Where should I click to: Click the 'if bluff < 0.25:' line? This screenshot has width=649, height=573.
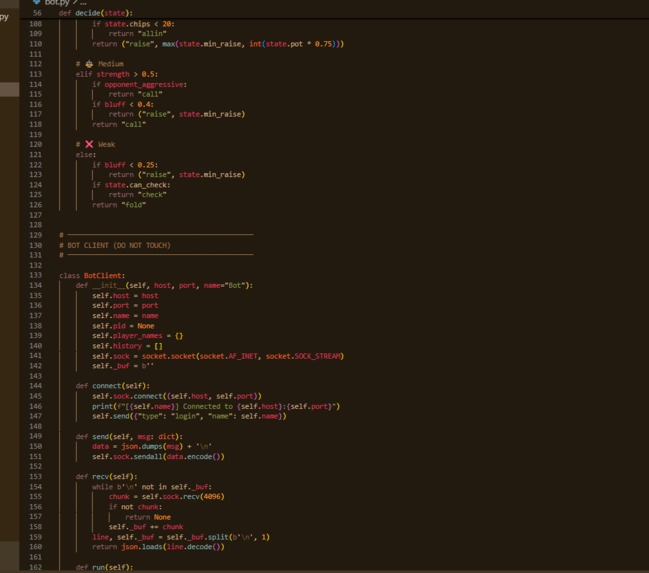click(125, 165)
